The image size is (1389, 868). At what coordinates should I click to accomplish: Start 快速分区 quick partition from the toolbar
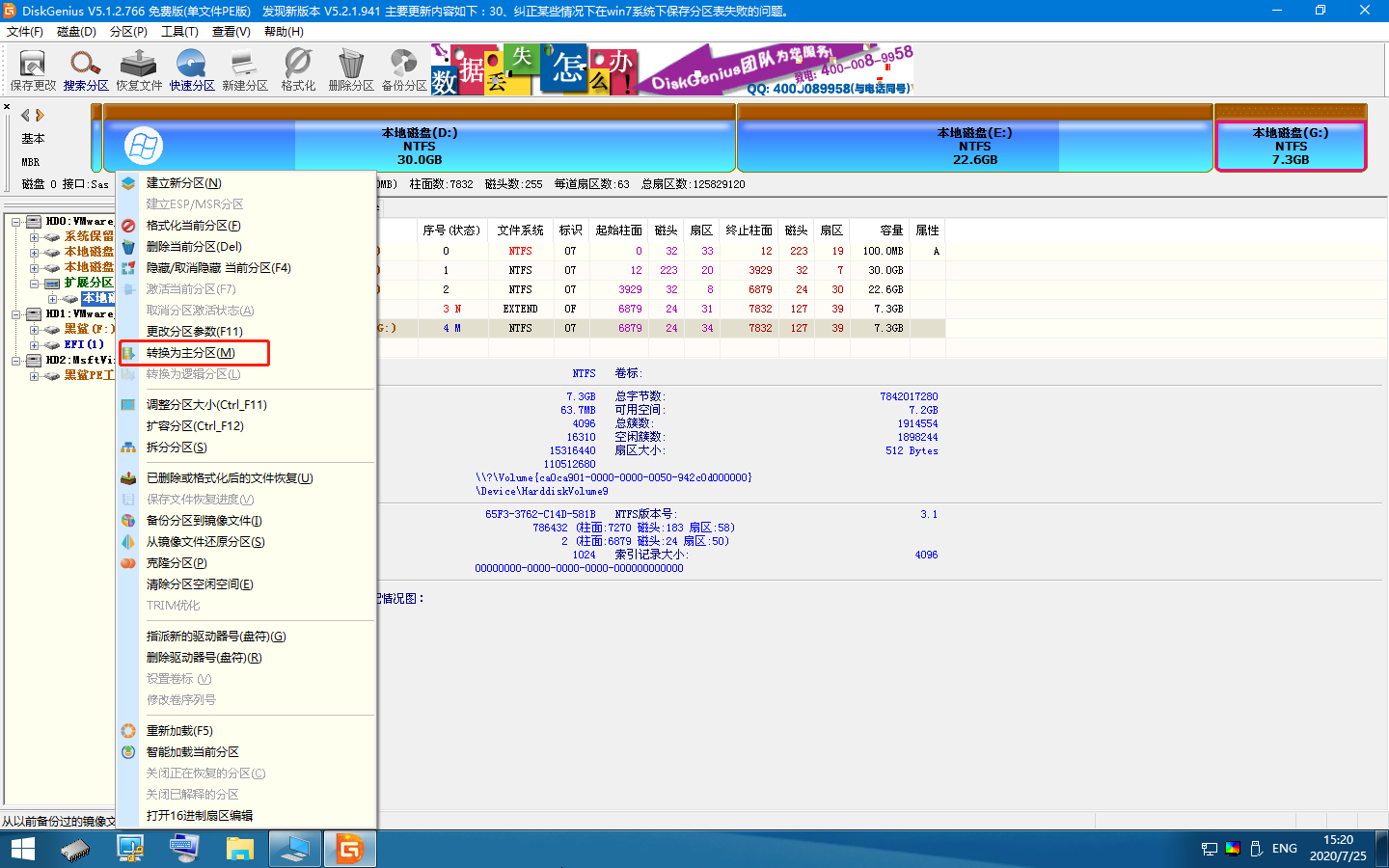pos(192,70)
